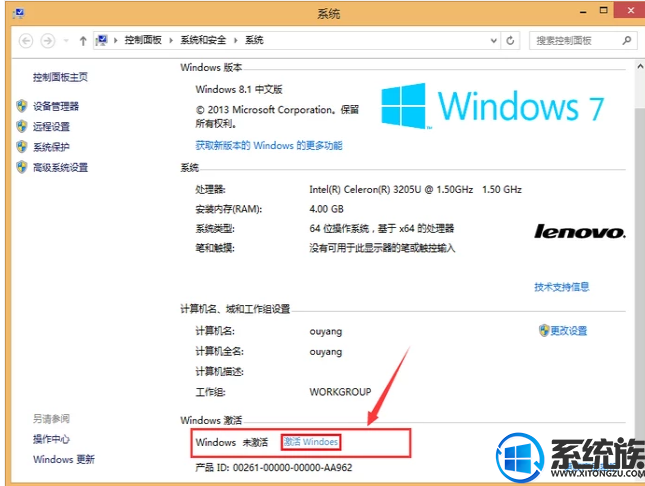Click shield icon beside 设备管理器

(22, 106)
